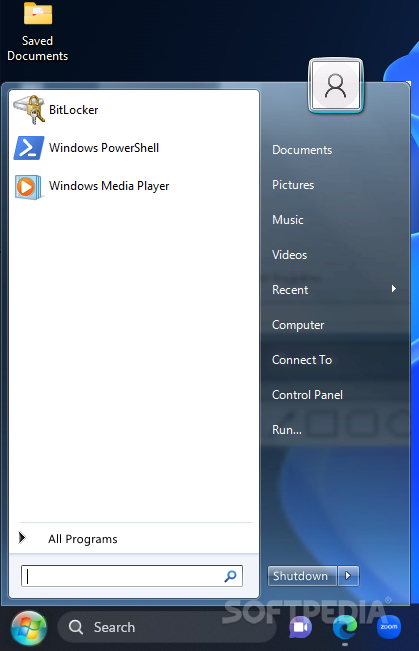Image resolution: width=419 pixels, height=651 pixels.
Task: Expand the Recent submenu arrow
Action: [394, 289]
